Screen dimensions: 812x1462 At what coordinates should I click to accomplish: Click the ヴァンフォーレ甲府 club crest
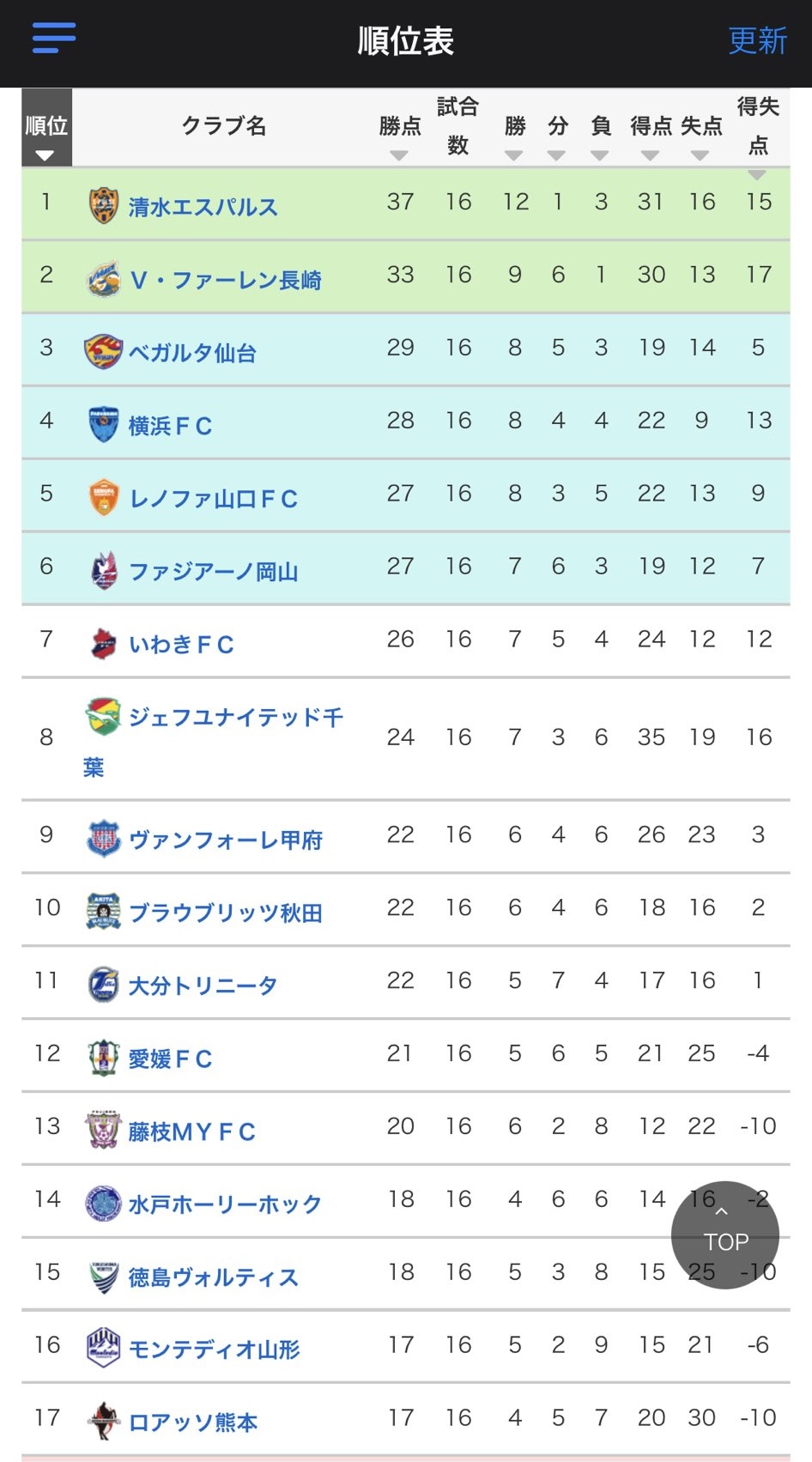pos(104,839)
